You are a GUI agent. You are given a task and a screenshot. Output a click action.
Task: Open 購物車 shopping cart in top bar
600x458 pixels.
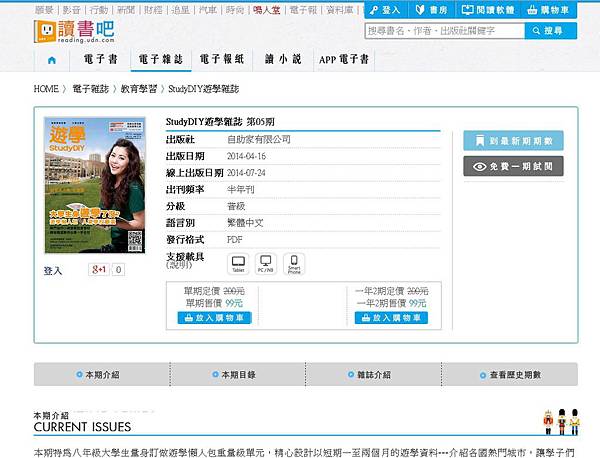pyautogui.click(x=548, y=10)
